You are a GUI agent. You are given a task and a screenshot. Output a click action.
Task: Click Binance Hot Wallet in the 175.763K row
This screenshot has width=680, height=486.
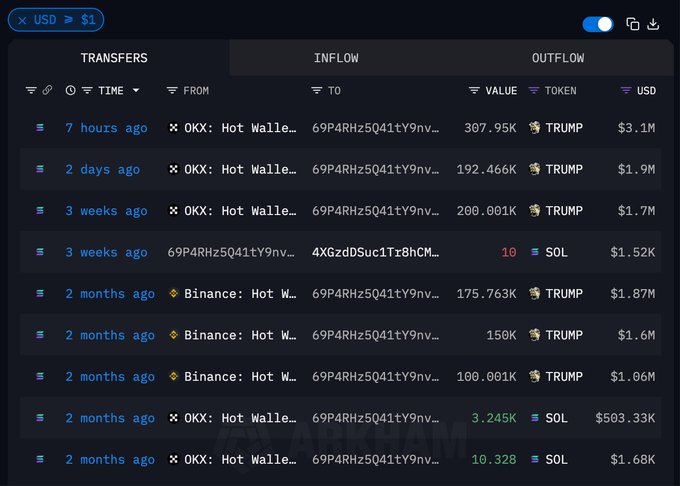[x=240, y=294]
